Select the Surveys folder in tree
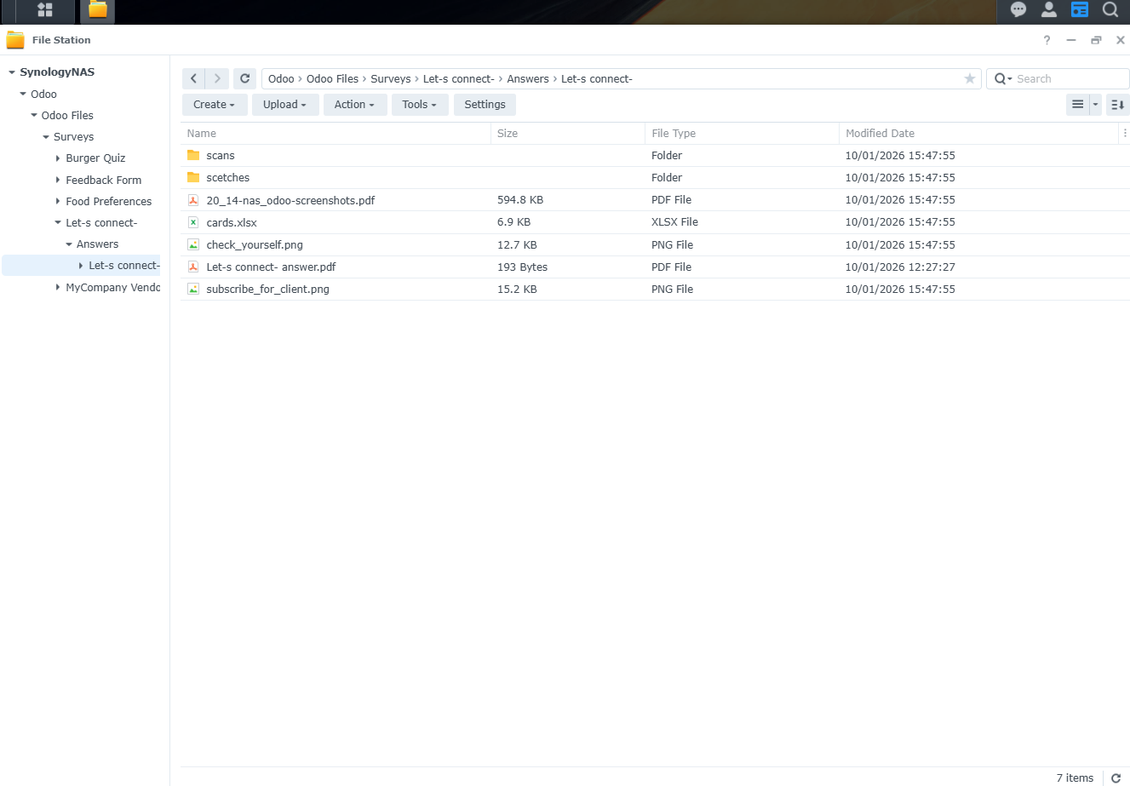The height and width of the screenshot is (786, 1130). coord(74,137)
